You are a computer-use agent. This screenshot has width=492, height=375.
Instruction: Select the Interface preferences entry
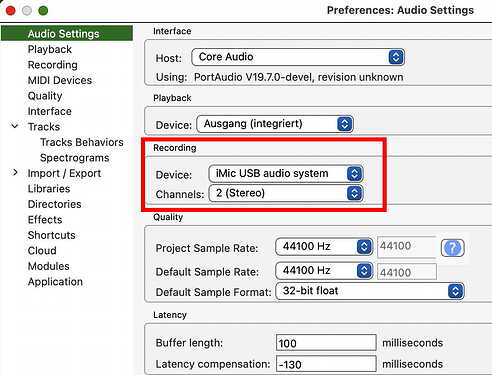[x=50, y=111]
